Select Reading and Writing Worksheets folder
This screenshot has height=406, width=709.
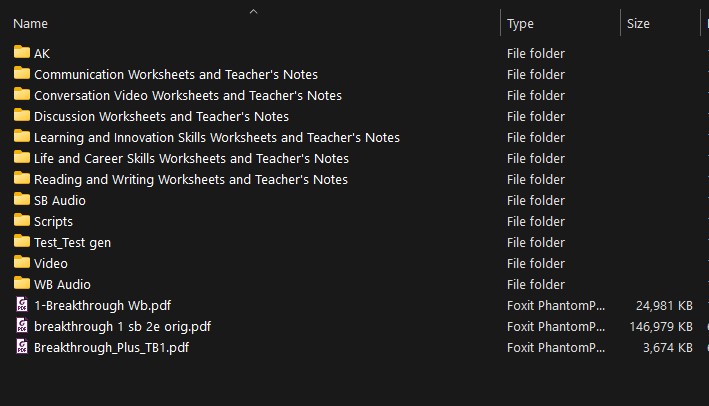(x=191, y=179)
